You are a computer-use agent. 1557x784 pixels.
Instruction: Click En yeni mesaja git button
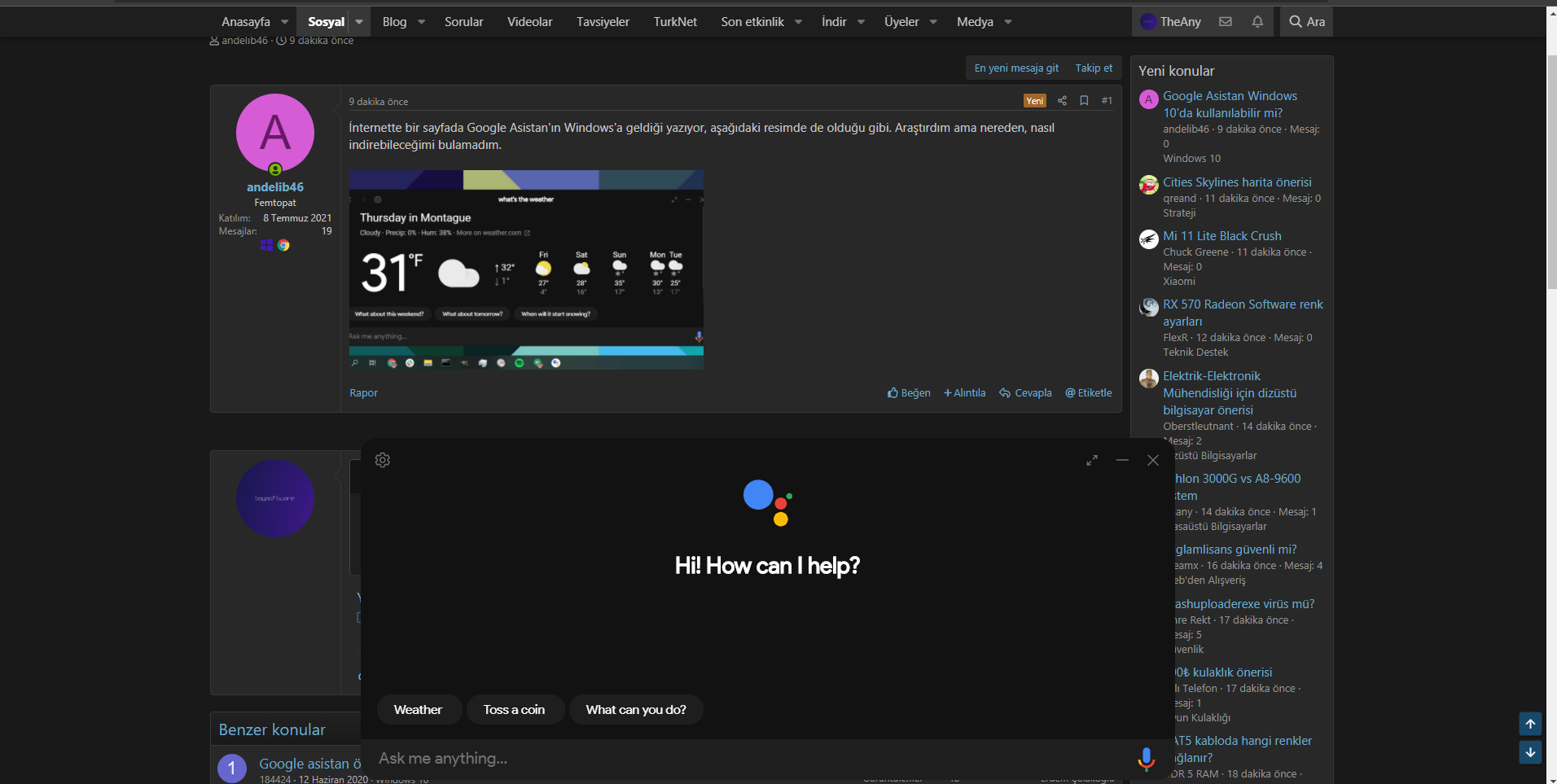pos(1016,68)
